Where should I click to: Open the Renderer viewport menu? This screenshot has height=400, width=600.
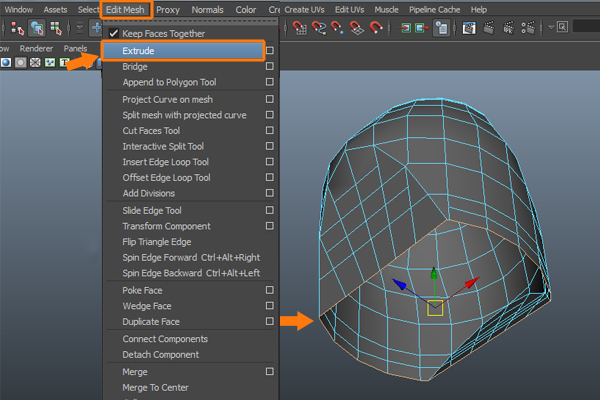click(x=37, y=47)
